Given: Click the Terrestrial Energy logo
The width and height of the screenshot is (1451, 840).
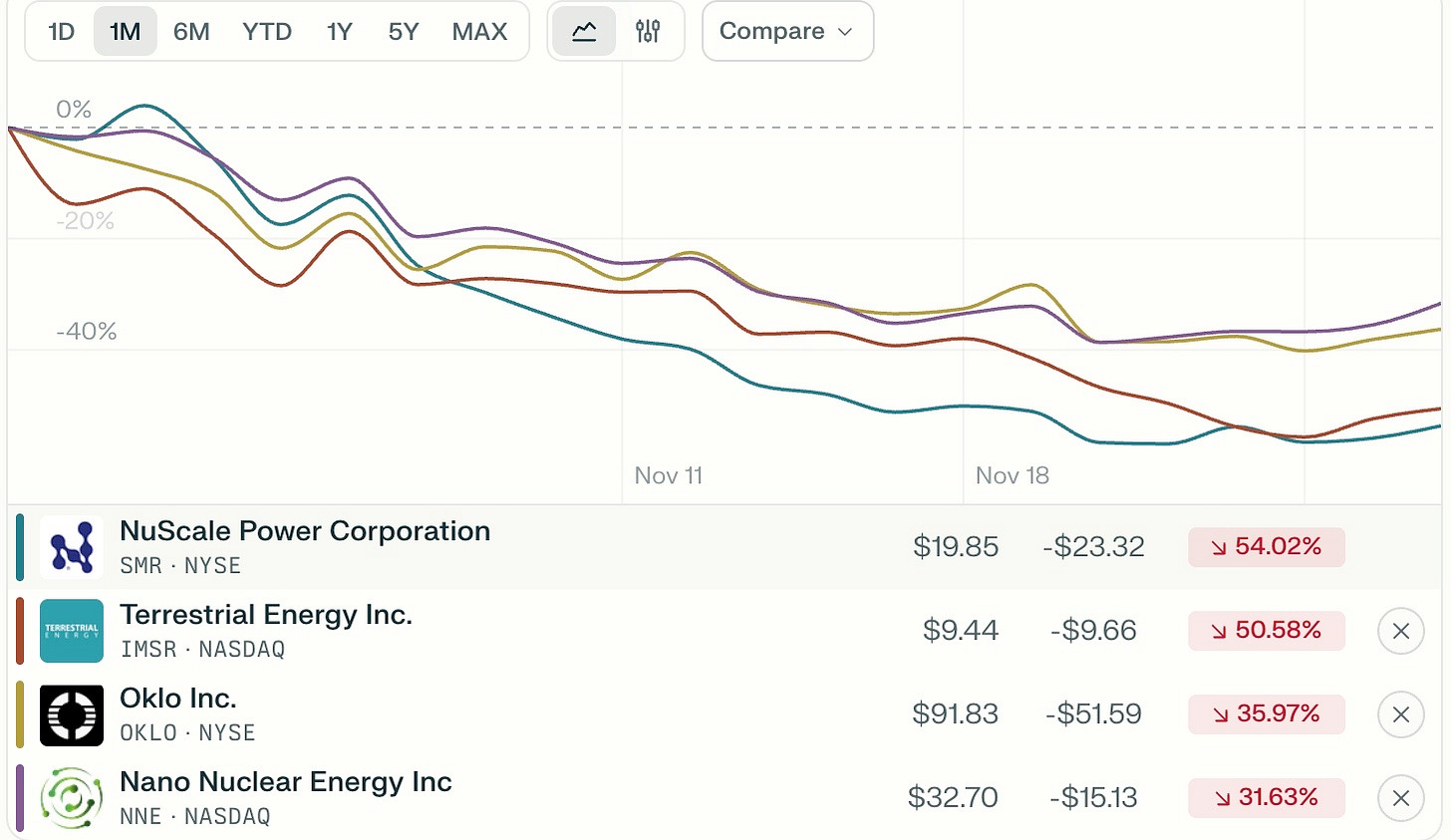Looking at the screenshot, I should click(72, 631).
